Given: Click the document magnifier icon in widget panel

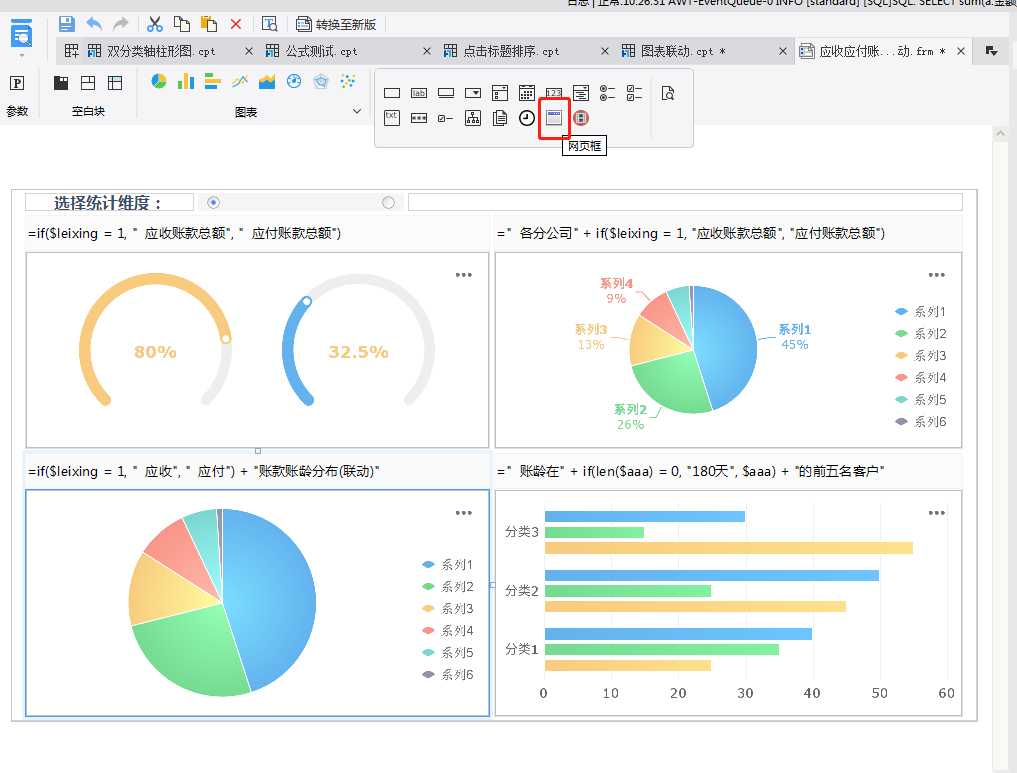Looking at the screenshot, I should coord(668,93).
